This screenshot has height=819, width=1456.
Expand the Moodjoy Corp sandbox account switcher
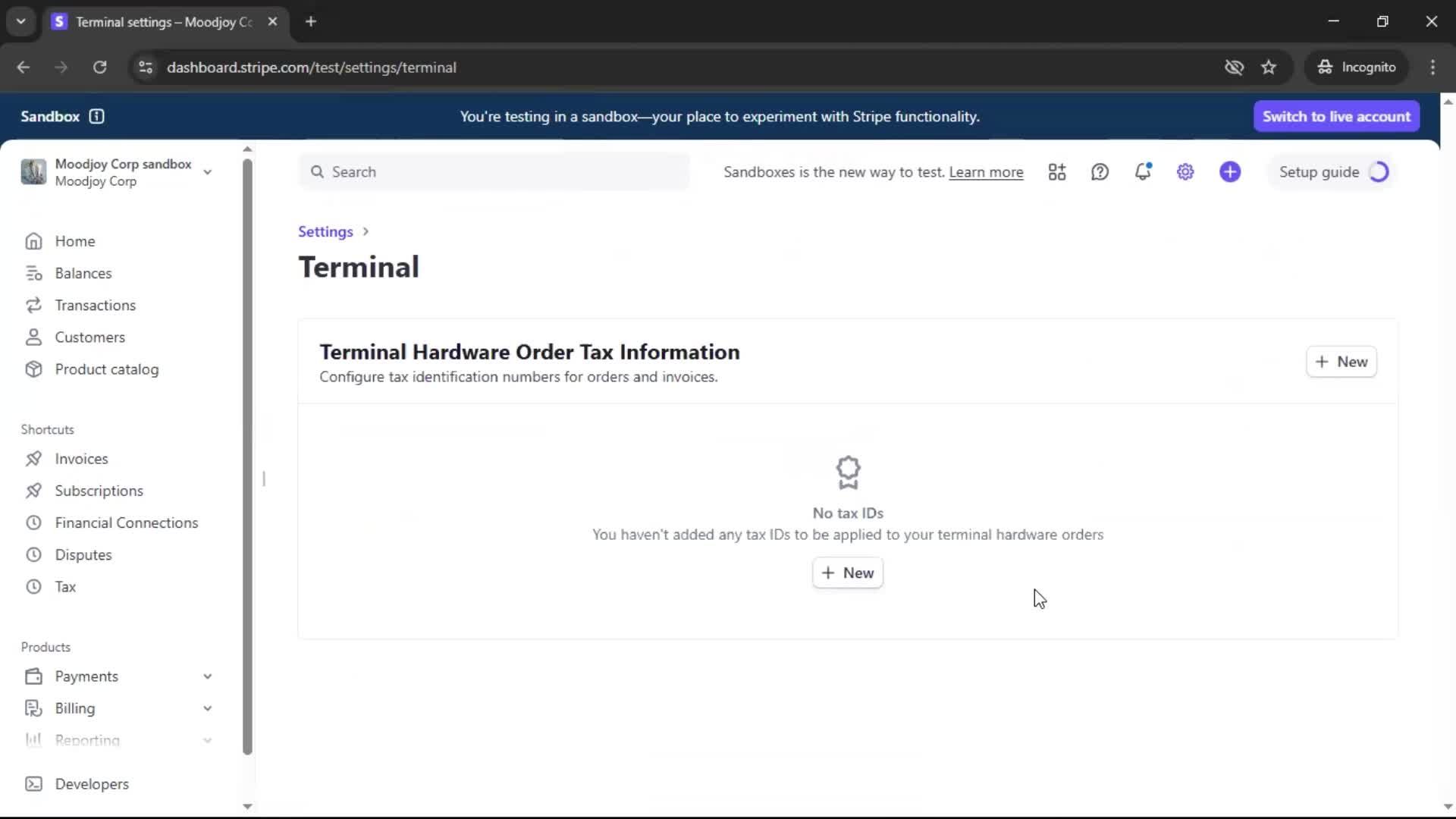207,172
